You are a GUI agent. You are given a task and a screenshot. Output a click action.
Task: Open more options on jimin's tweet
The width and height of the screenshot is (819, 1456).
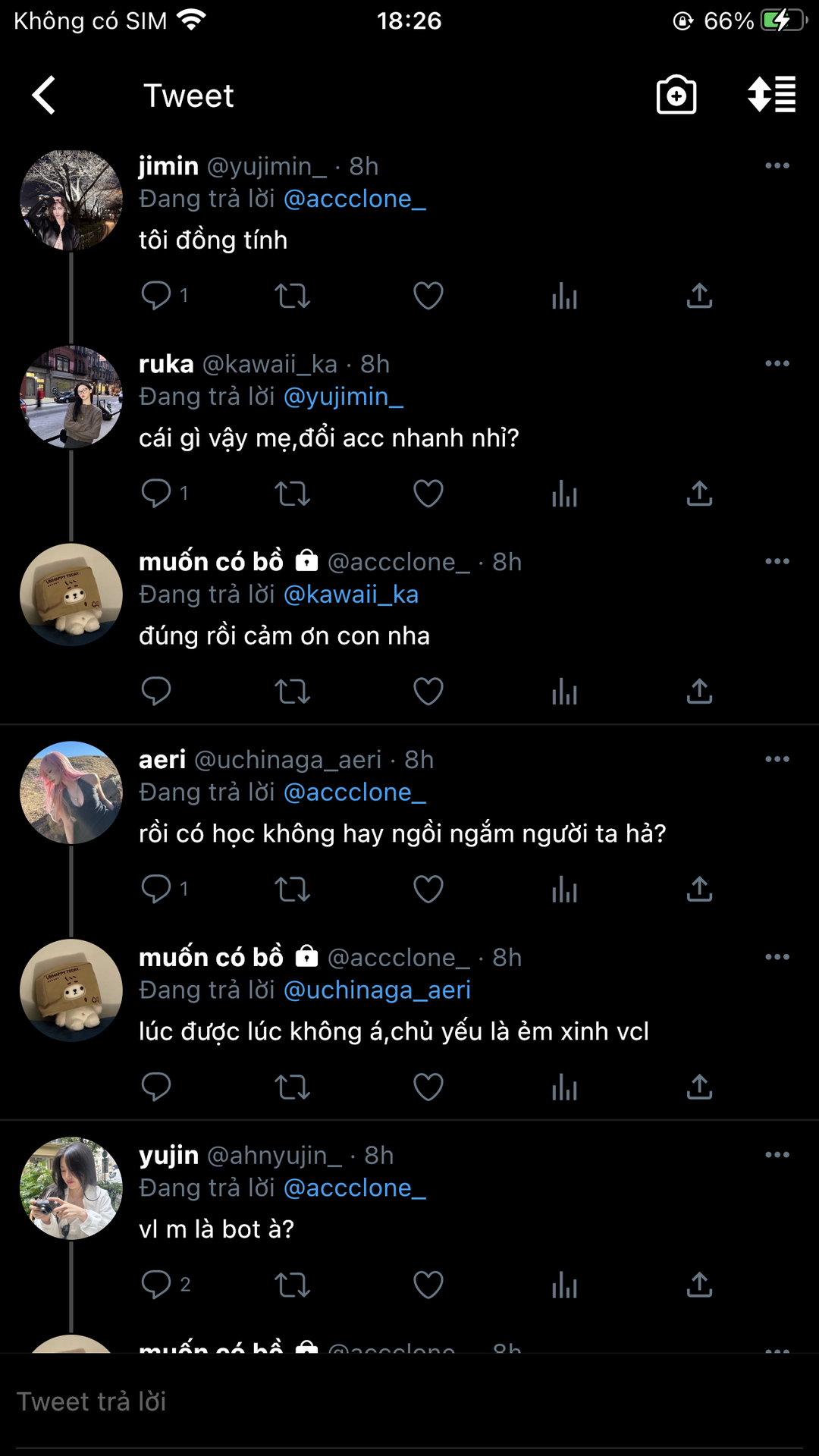tap(777, 165)
